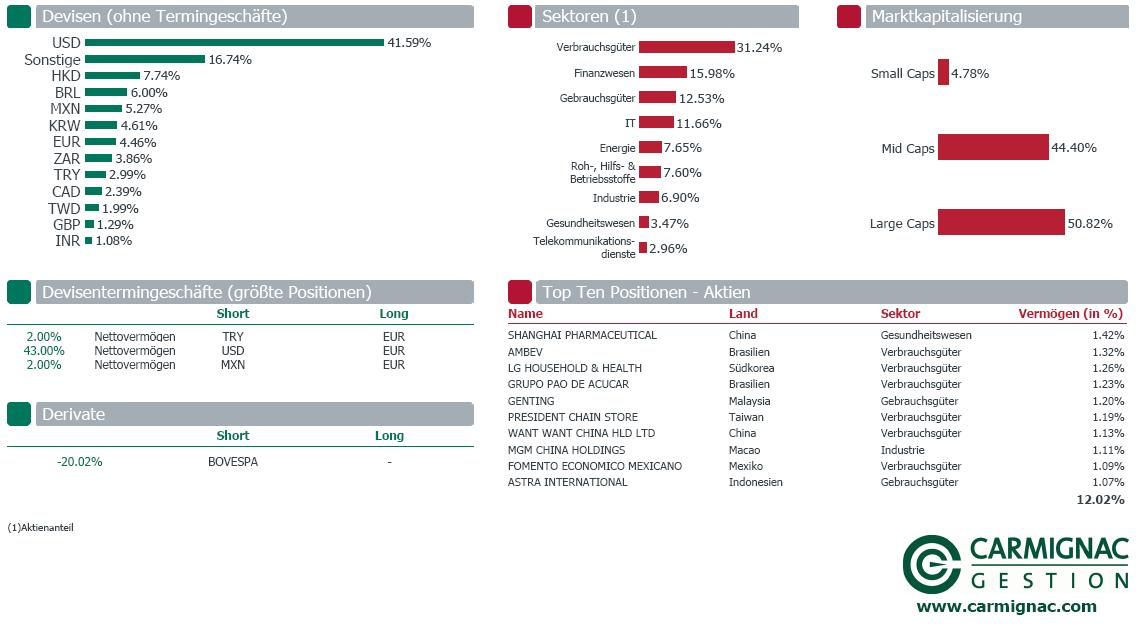1140x630 pixels.
Task: Select the ASTRA INTERNATIONAL row
Action: 816,482
